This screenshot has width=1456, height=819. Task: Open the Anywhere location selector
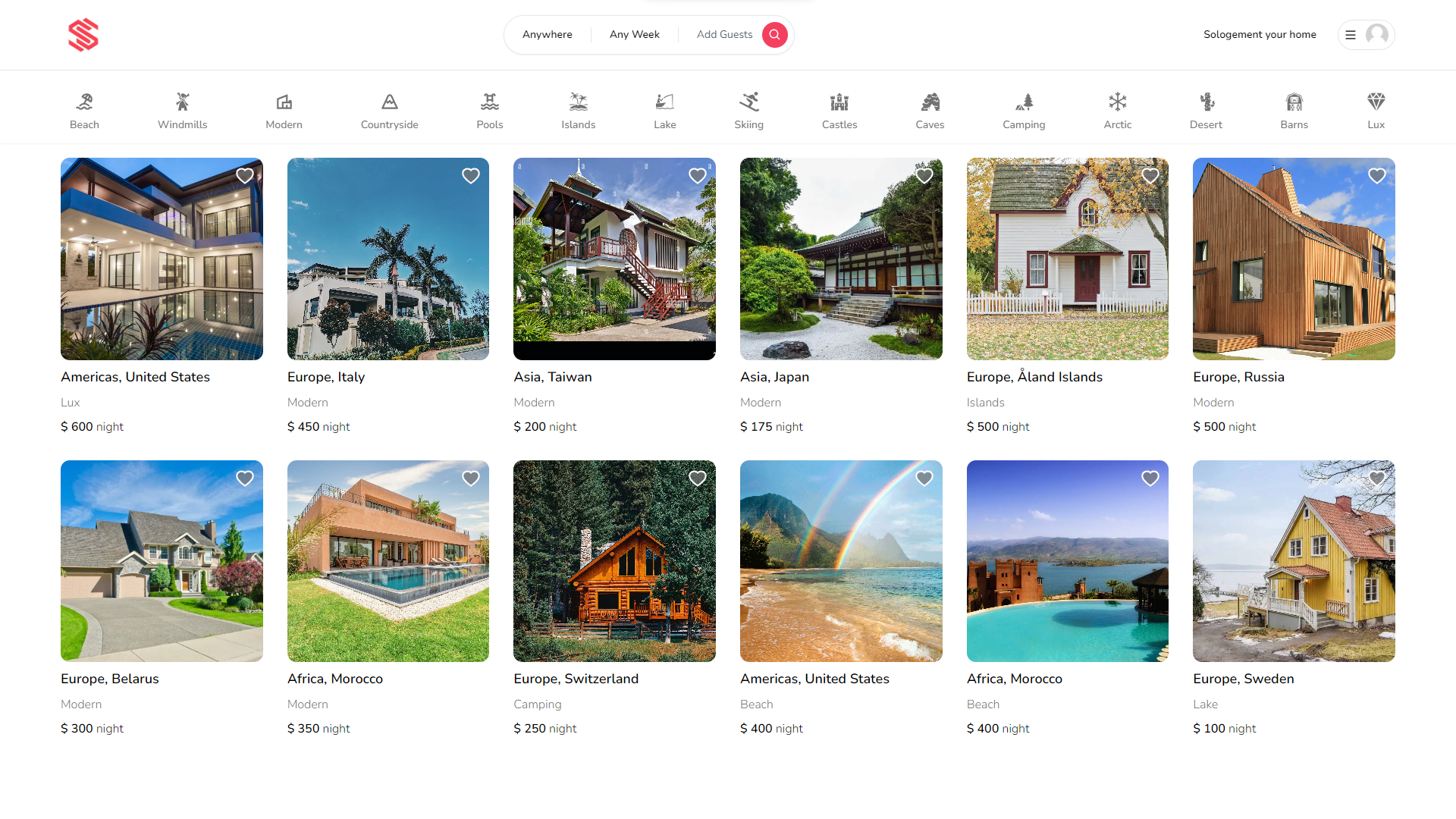547,35
